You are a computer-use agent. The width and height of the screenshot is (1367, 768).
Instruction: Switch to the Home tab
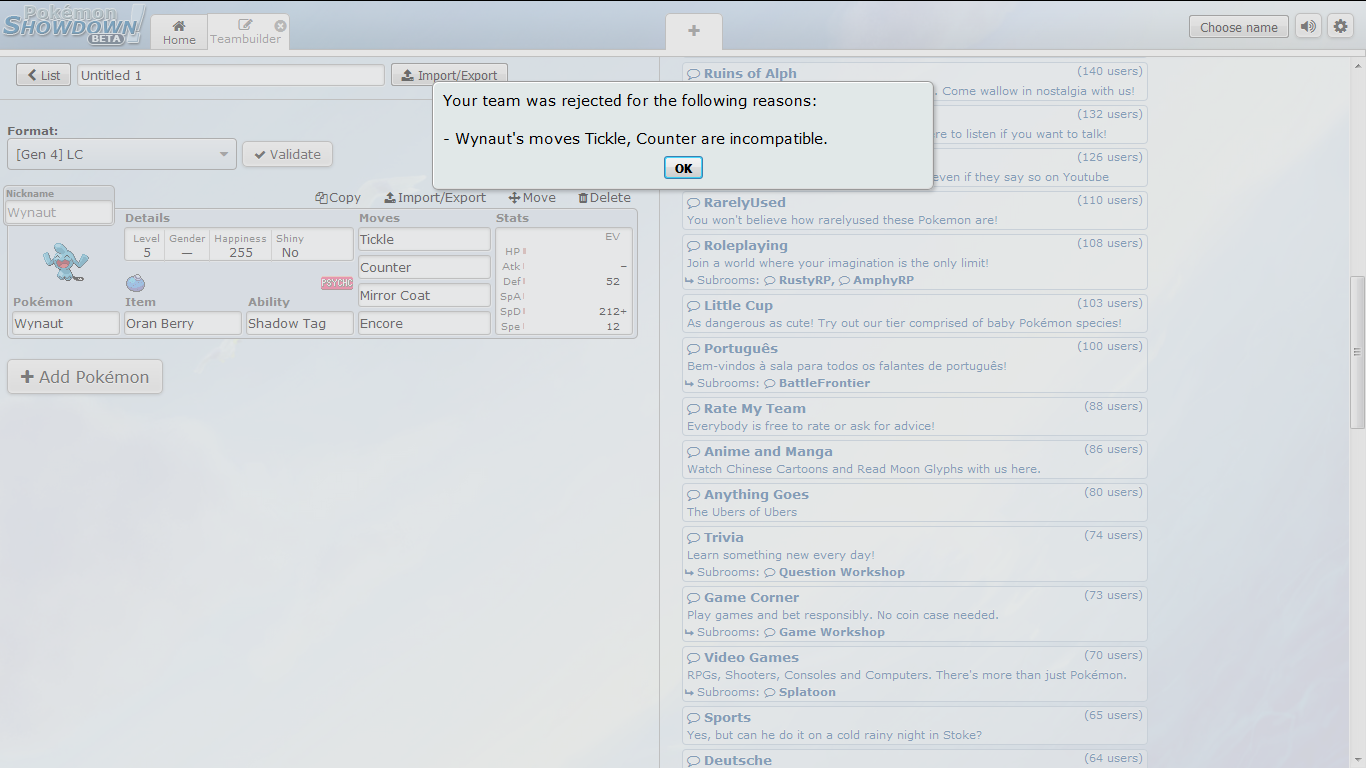click(179, 32)
